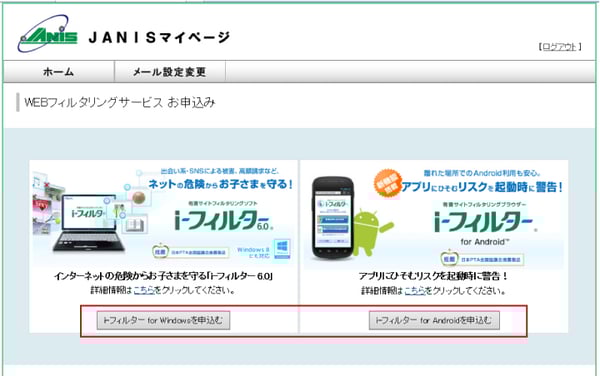The image size is (600, 376).
Task: Click the orange burst badge on the Android banner
Action: click(x=387, y=184)
